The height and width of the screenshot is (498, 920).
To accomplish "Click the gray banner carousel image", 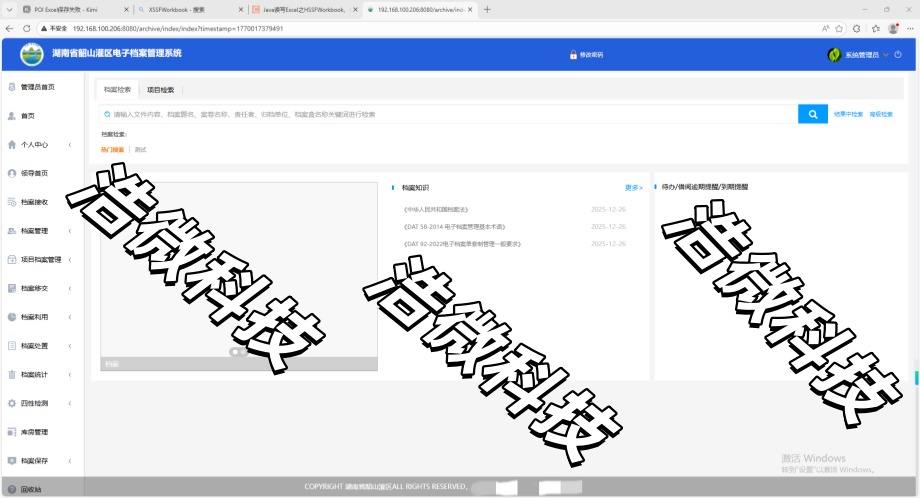I will [239, 276].
